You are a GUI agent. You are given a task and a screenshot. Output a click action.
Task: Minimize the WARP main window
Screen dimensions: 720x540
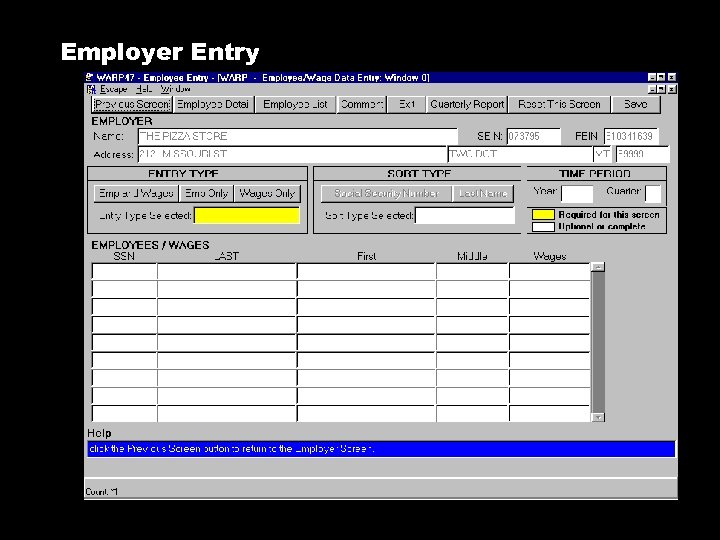[652, 77]
